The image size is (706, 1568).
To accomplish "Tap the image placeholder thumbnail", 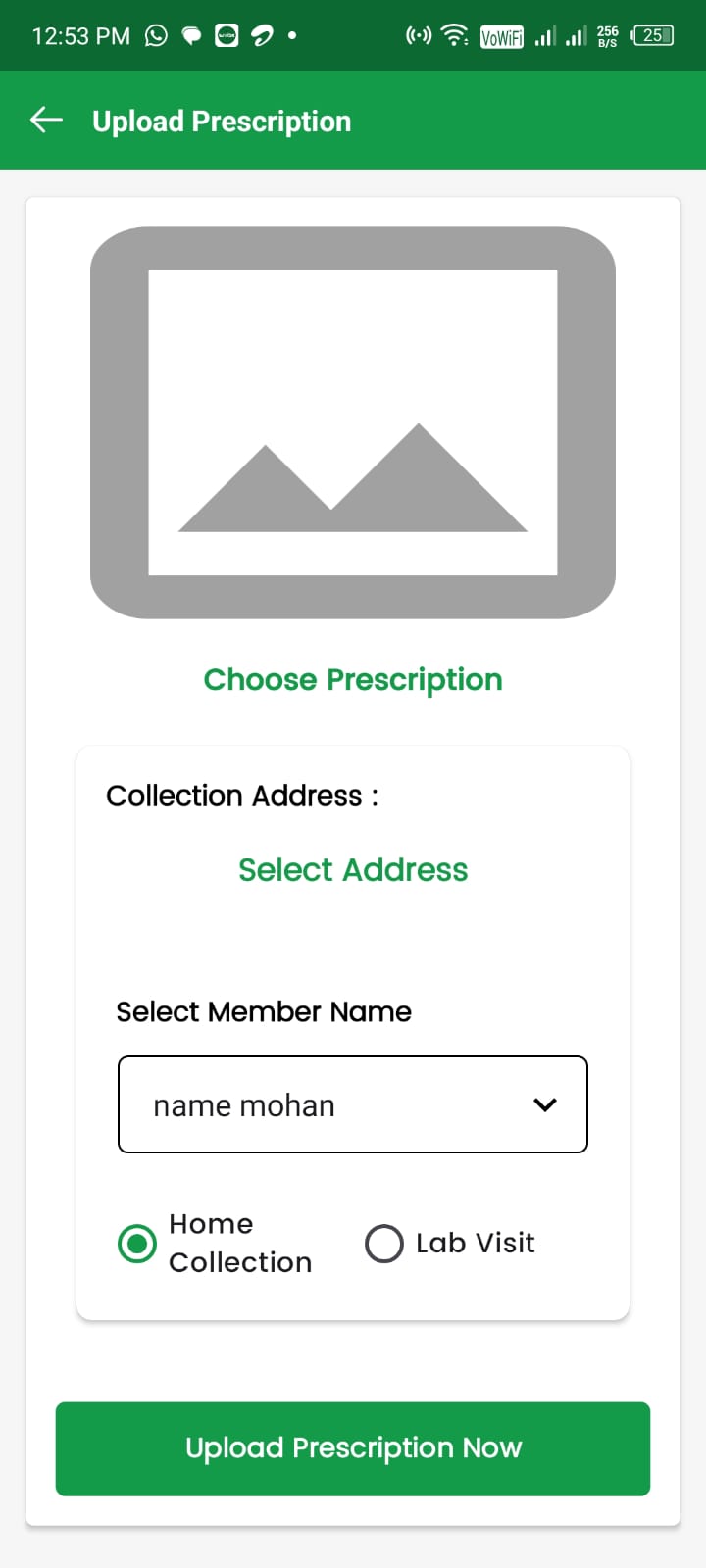I will [x=353, y=422].
